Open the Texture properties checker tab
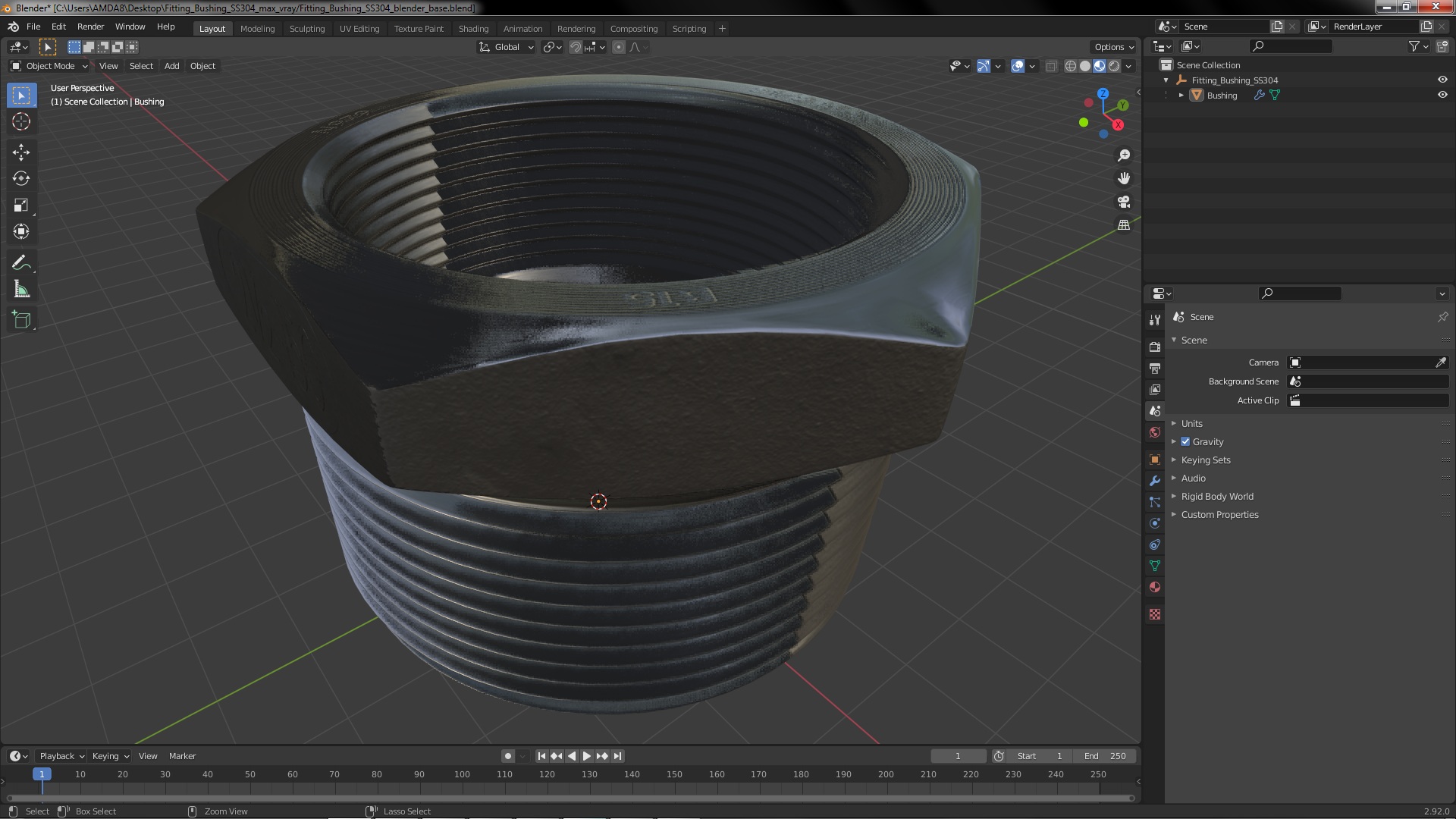The height and width of the screenshot is (819, 1456). 1155,614
